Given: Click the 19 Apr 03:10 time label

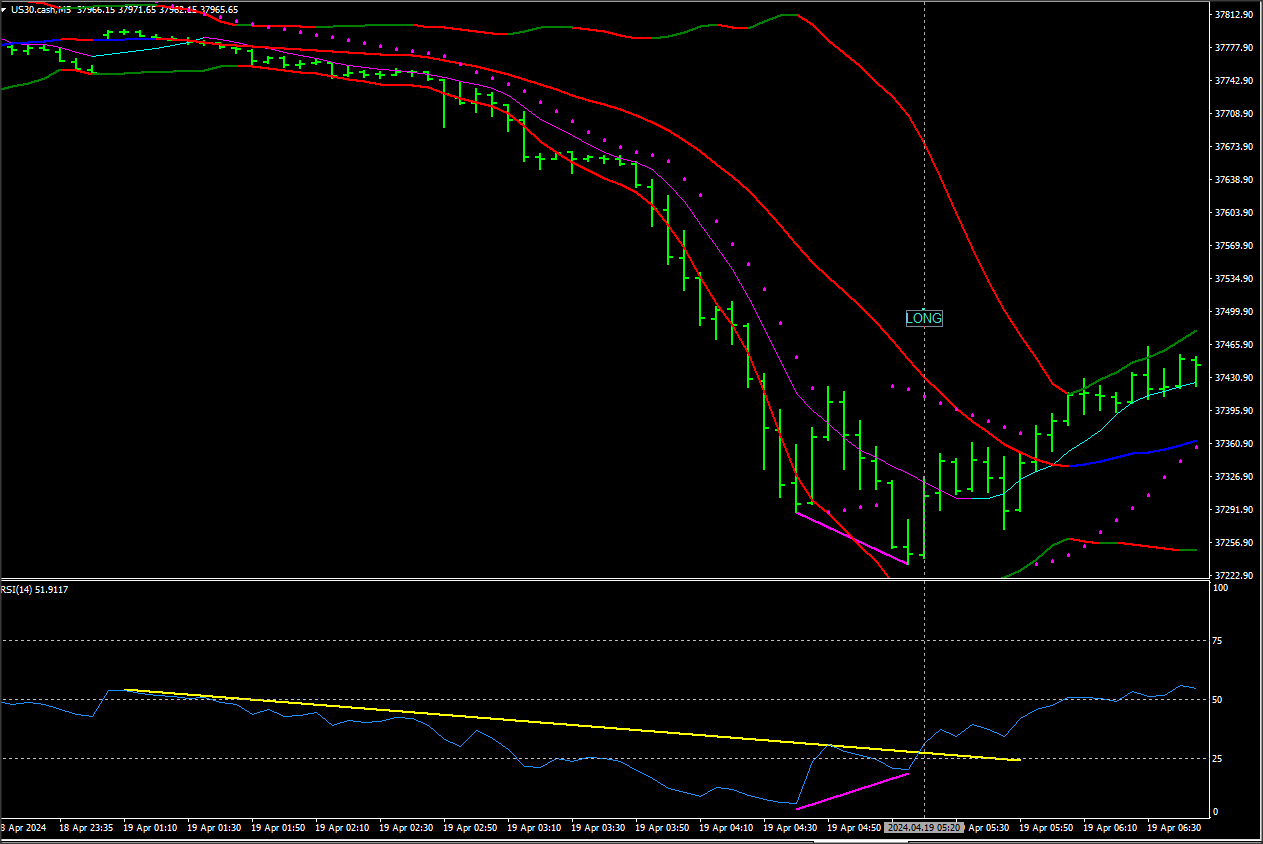Looking at the screenshot, I should [534, 828].
